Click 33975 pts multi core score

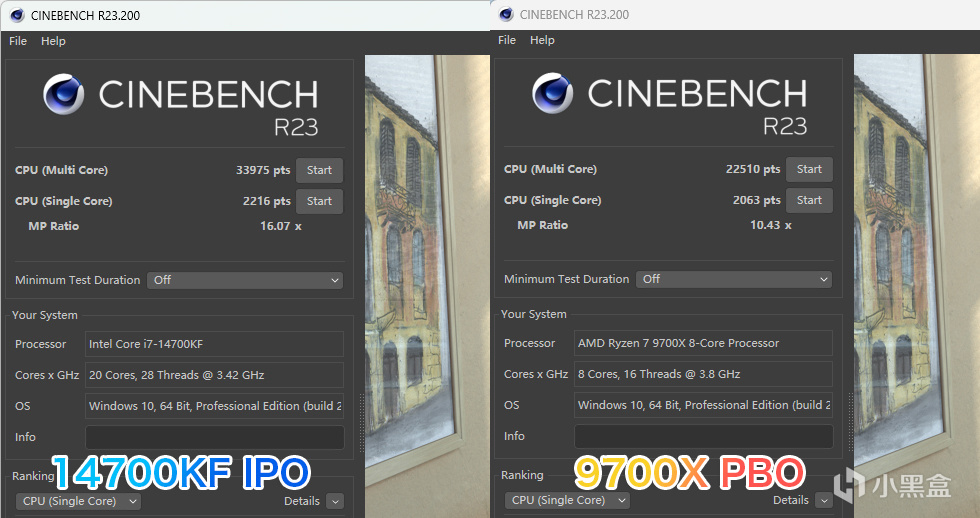click(263, 170)
